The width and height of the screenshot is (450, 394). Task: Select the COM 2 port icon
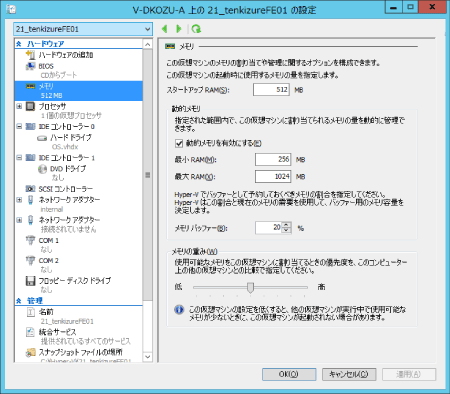30,260
